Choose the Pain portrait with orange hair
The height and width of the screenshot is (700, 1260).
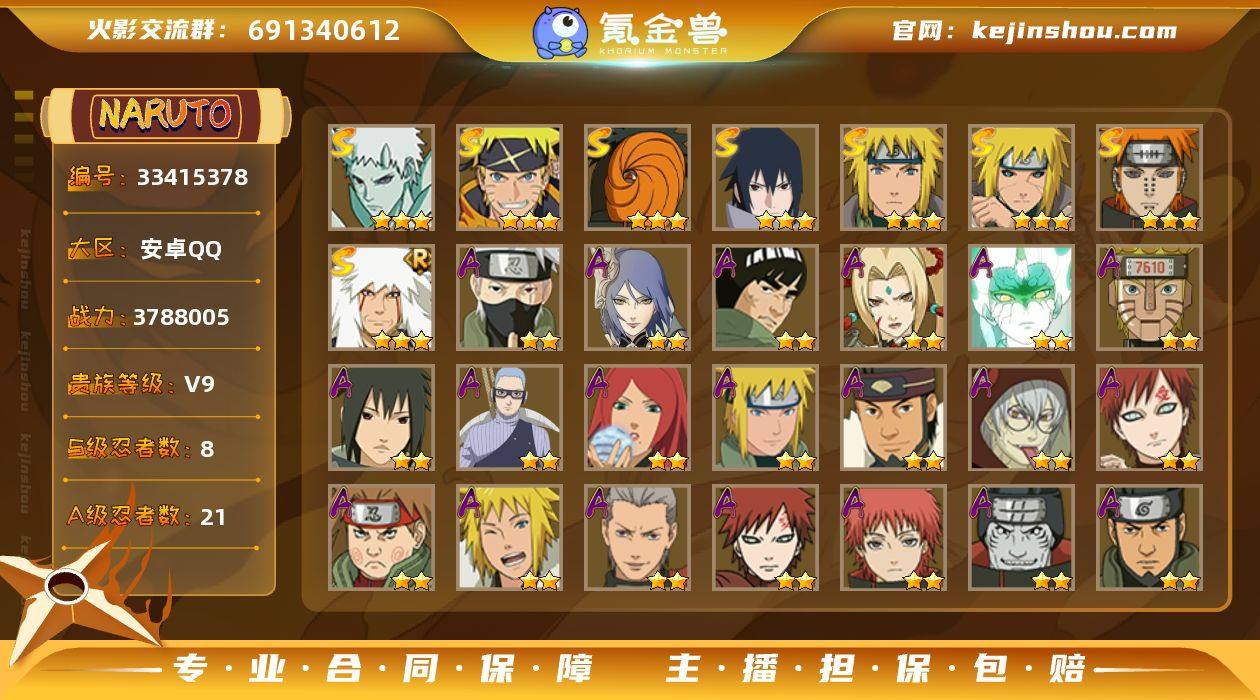pos(1149,177)
